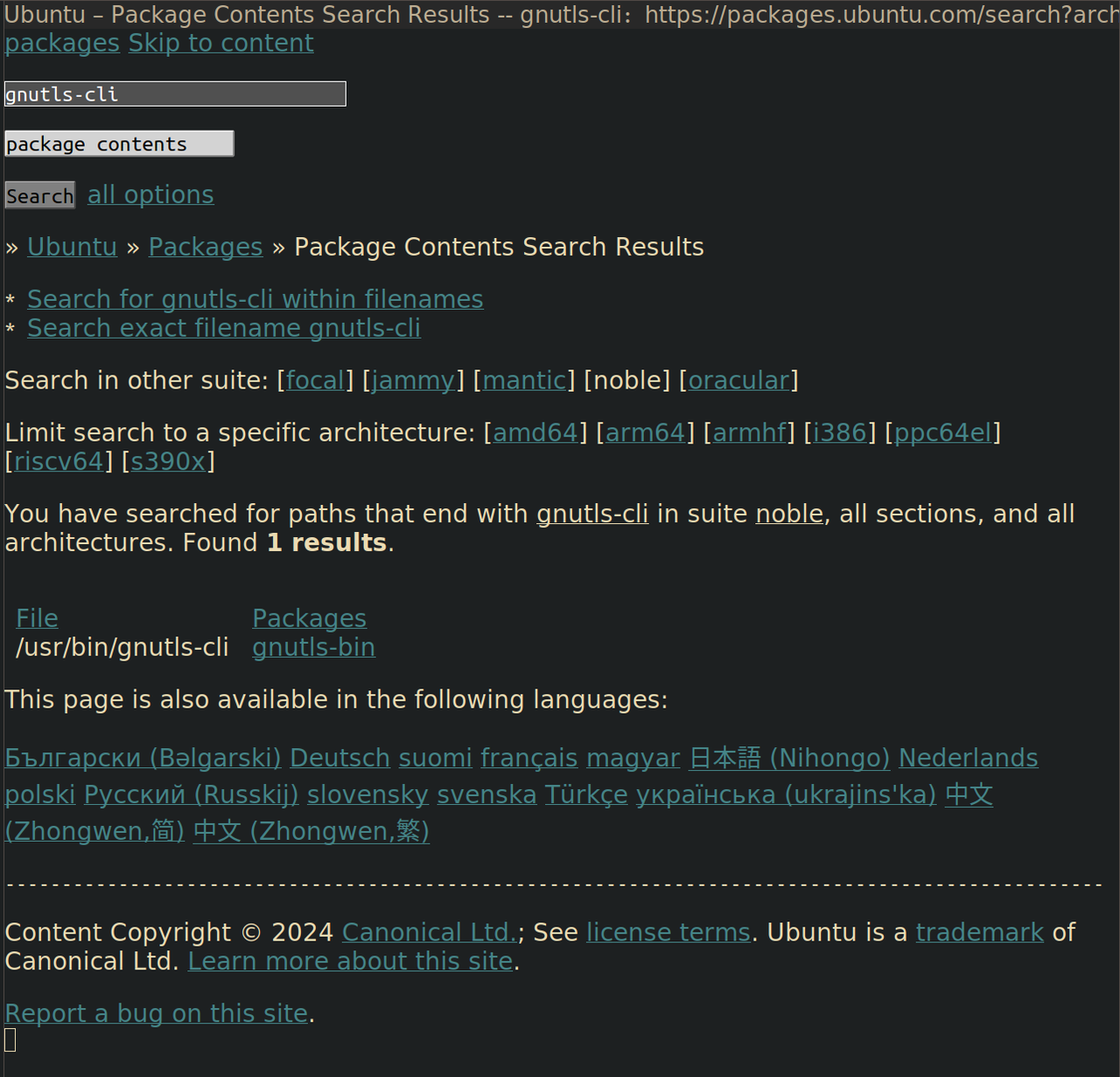Screen dimensions: 1120x1077
Task: Switch page language to Deutsch
Action: click(x=339, y=758)
